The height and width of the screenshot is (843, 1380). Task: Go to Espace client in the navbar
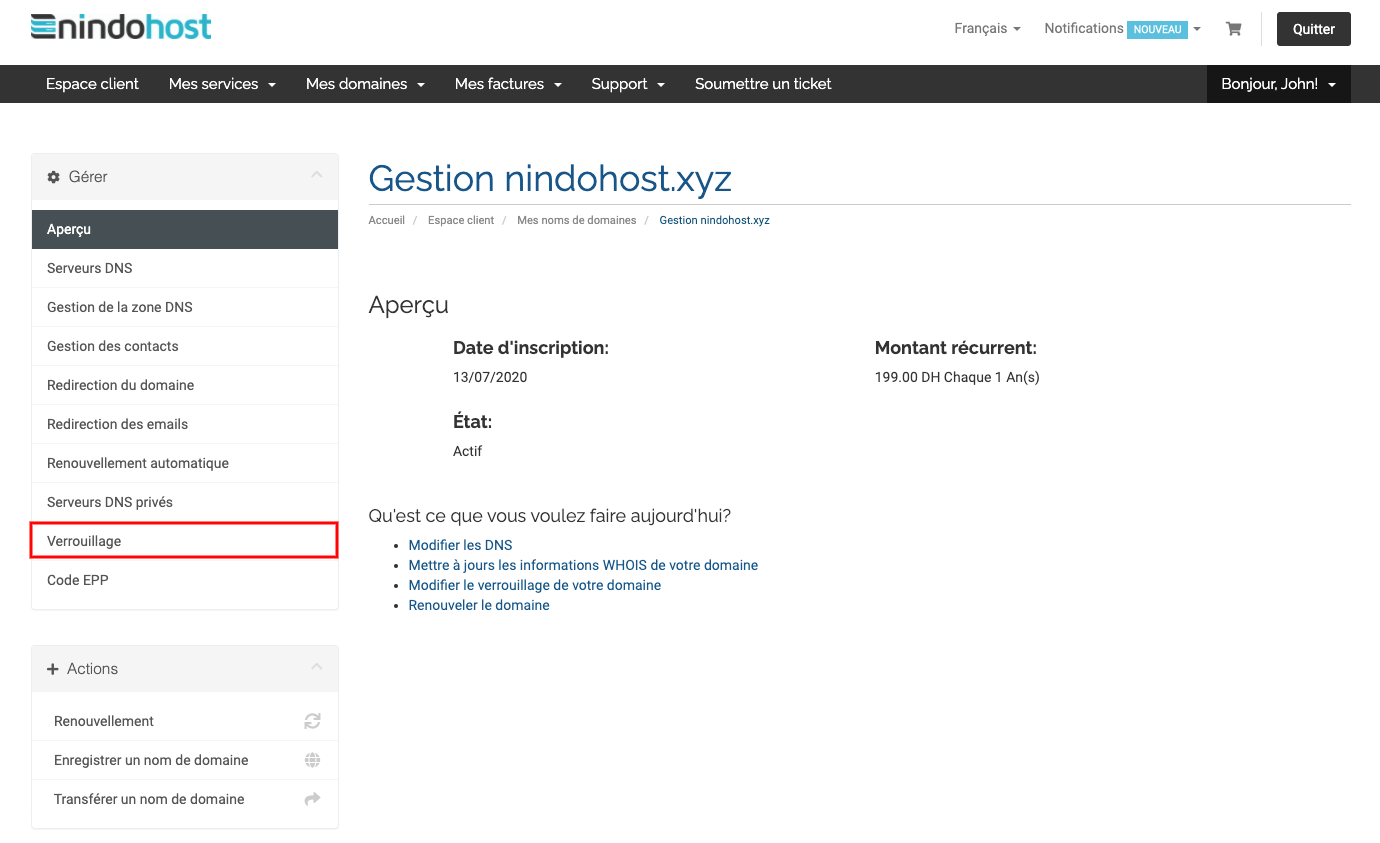pyautogui.click(x=92, y=84)
